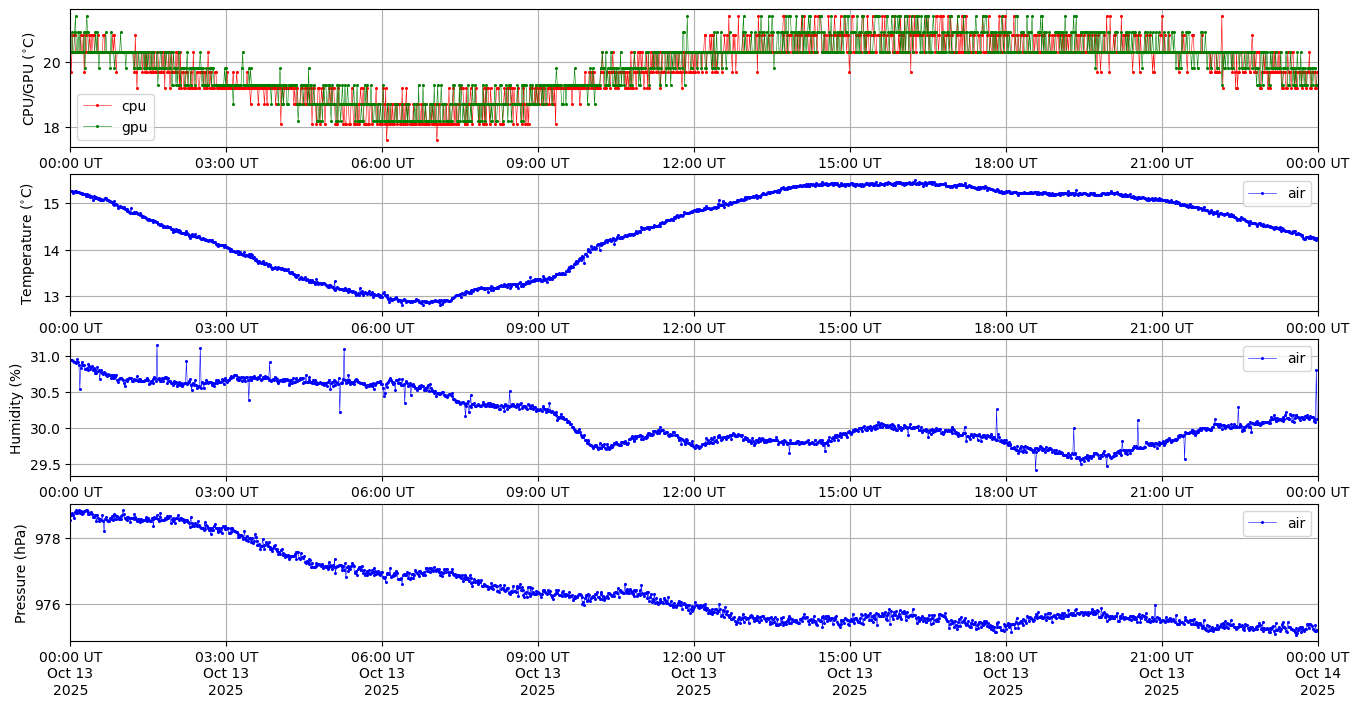Screen dimensions: 1359x707
Task: Click 12:00 UT tick under Pressure plot
Action: click(693, 657)
